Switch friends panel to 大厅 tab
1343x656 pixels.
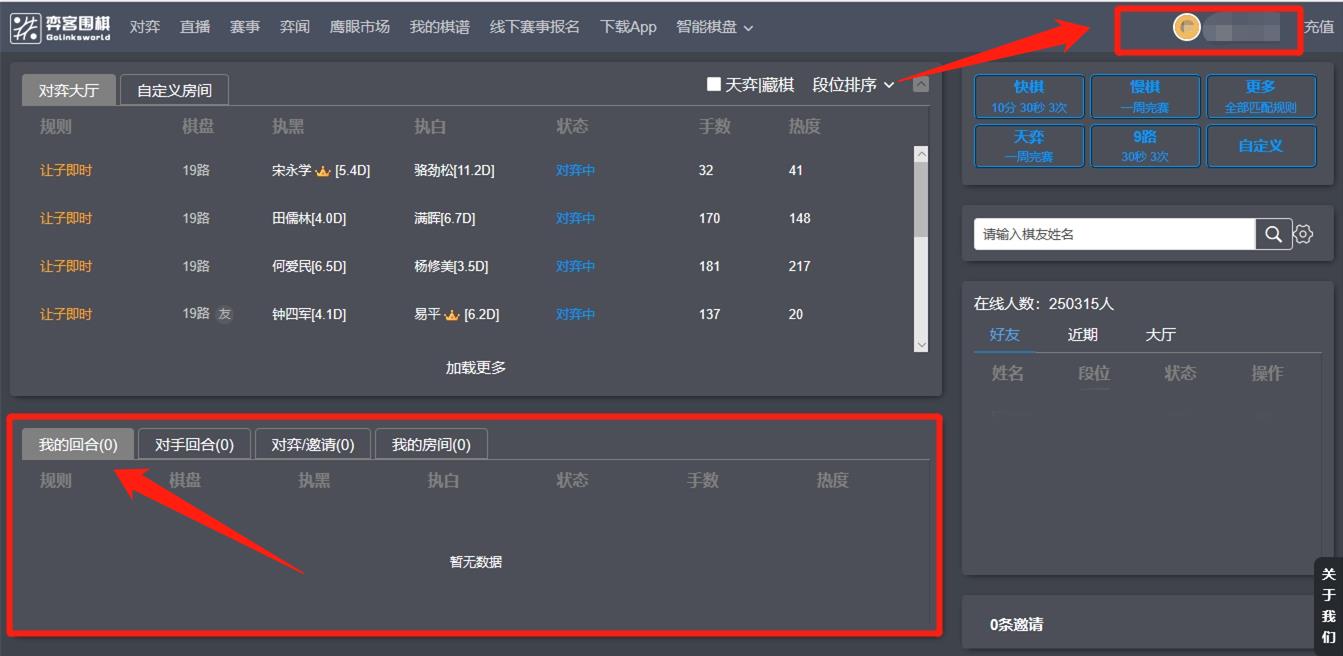pos(1160,335)
